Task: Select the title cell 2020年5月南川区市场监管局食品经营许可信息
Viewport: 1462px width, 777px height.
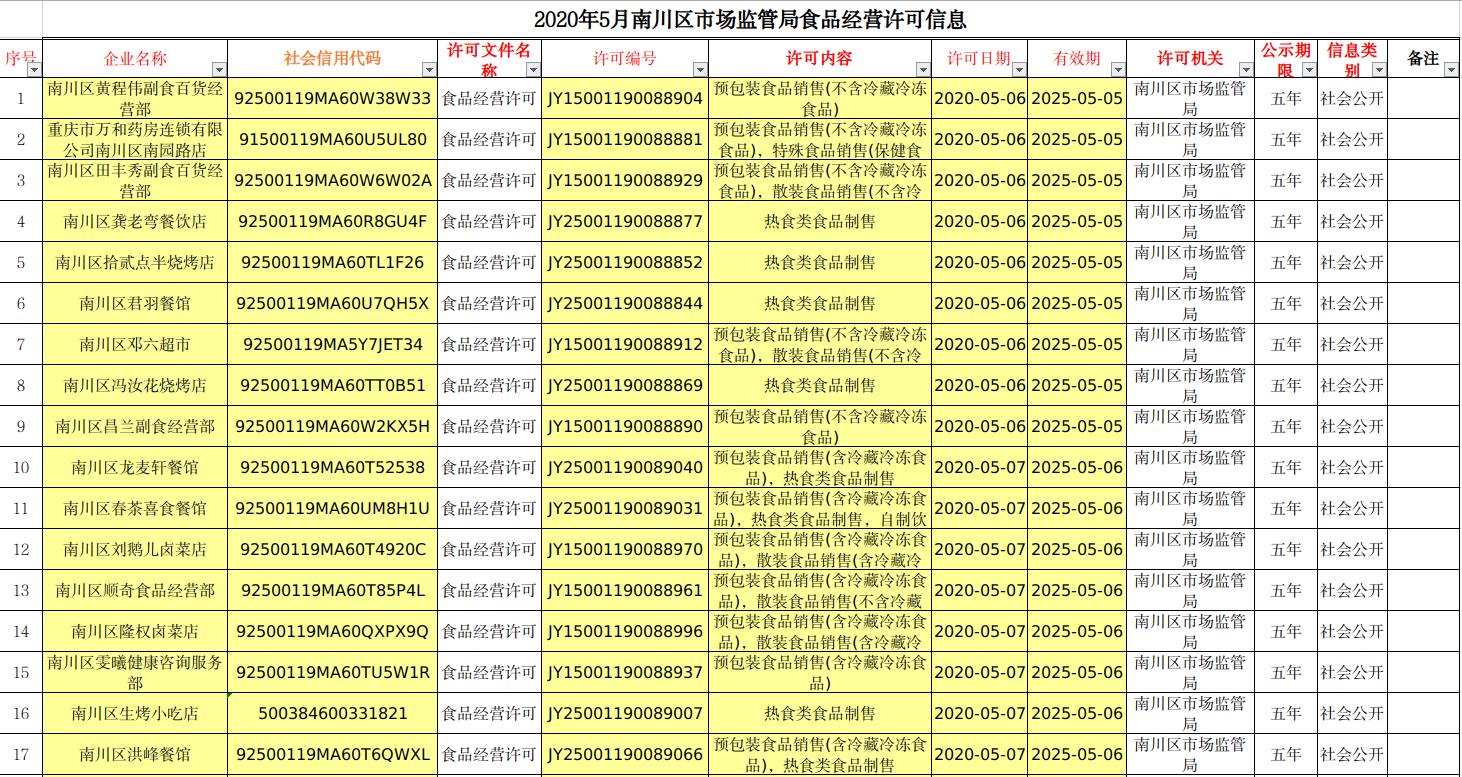Action: (x=751, y=19)
